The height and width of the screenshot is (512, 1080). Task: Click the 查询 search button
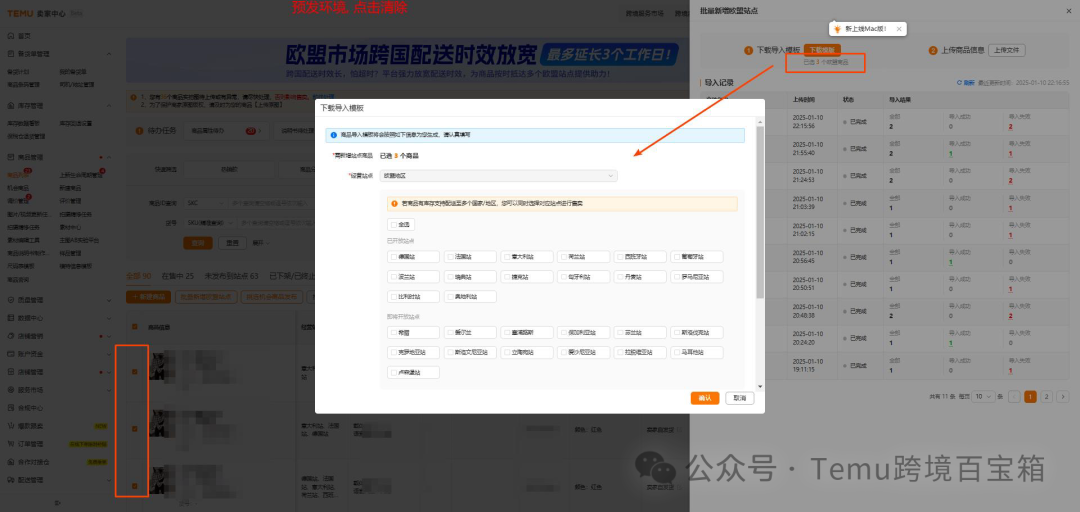click(198, 243)
